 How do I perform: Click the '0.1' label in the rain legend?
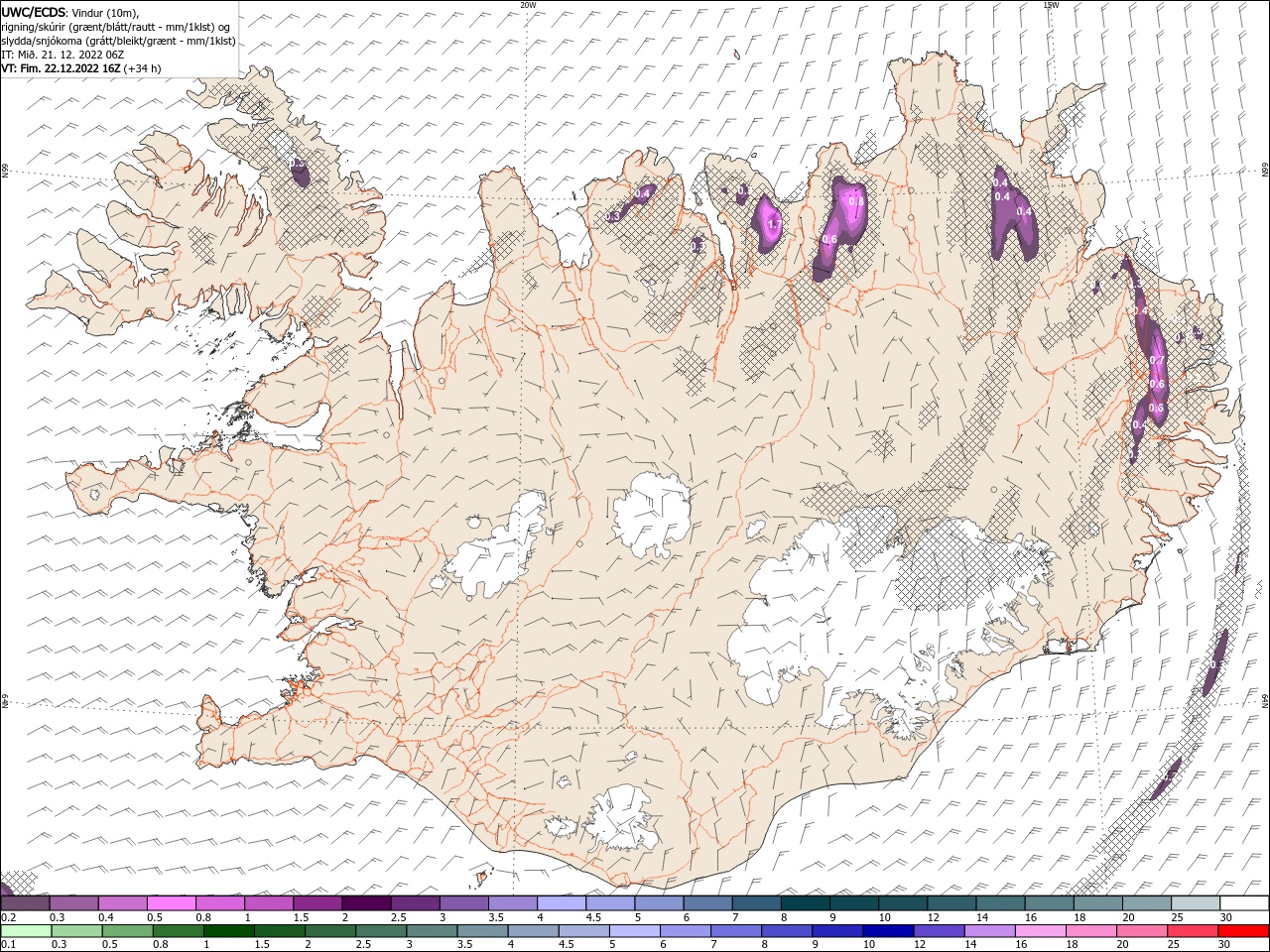click(x=8, y=945)
